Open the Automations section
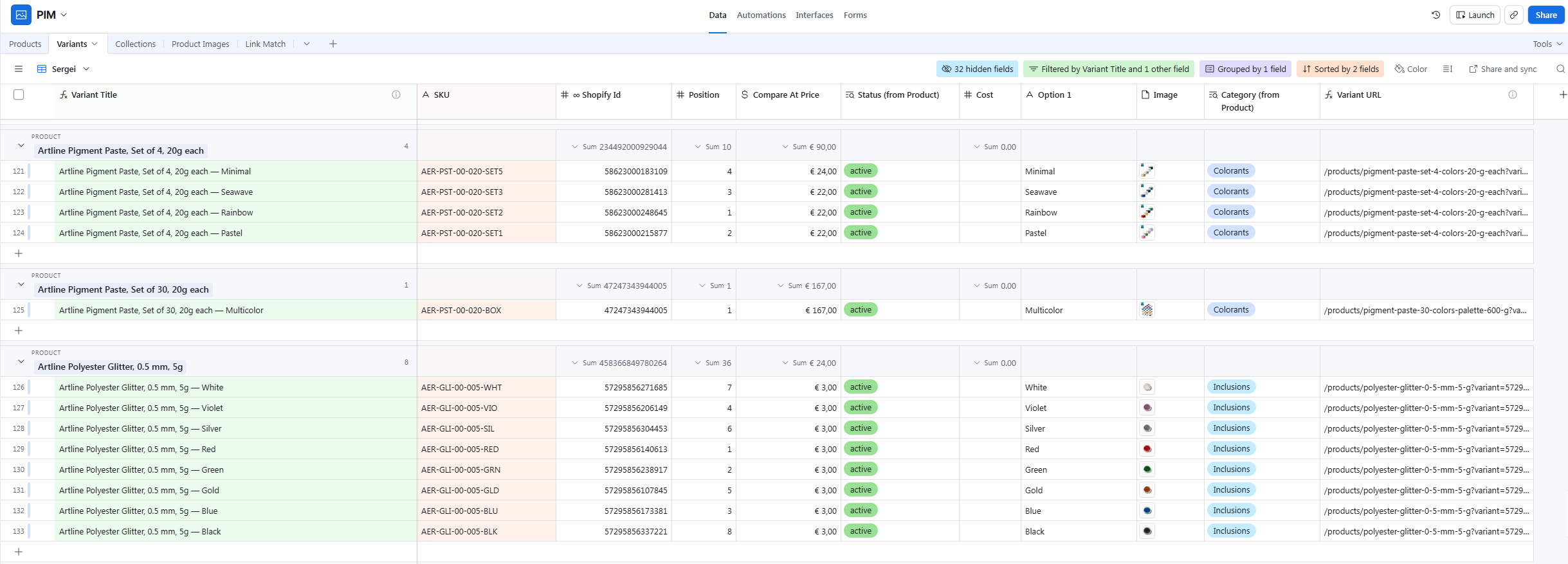This screenshot has height=564, width=1568. [761, 15]
